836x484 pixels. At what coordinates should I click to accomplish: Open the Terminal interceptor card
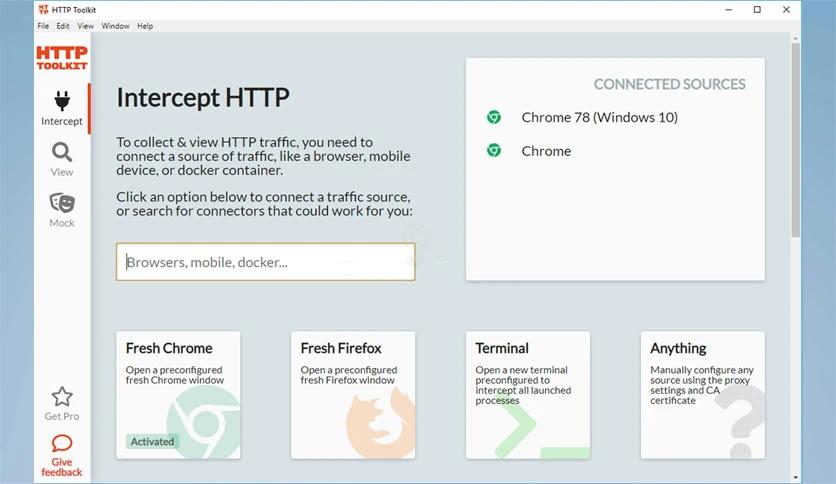(x=528, y=395)
